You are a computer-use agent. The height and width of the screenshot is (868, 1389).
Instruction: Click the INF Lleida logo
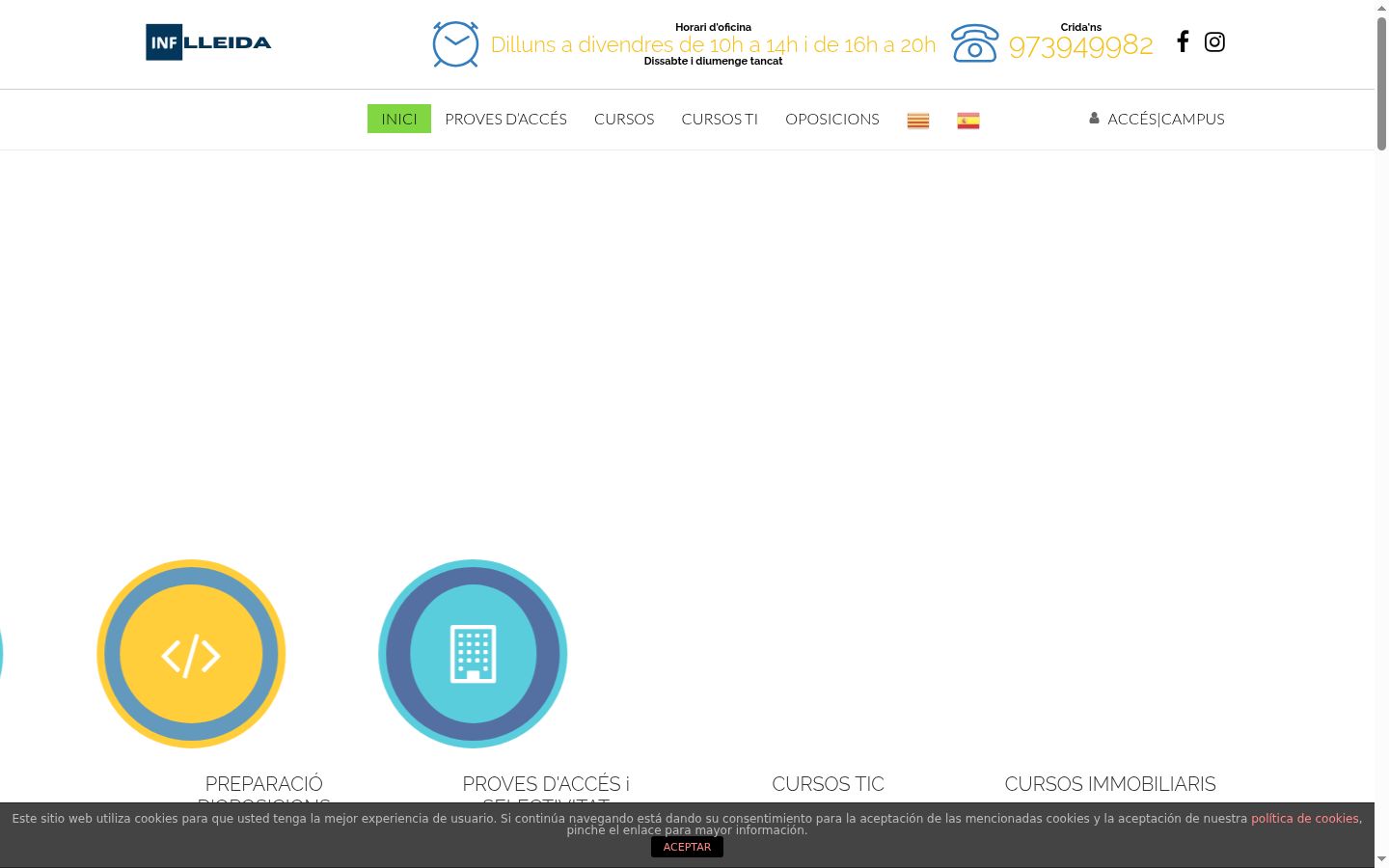208,42
